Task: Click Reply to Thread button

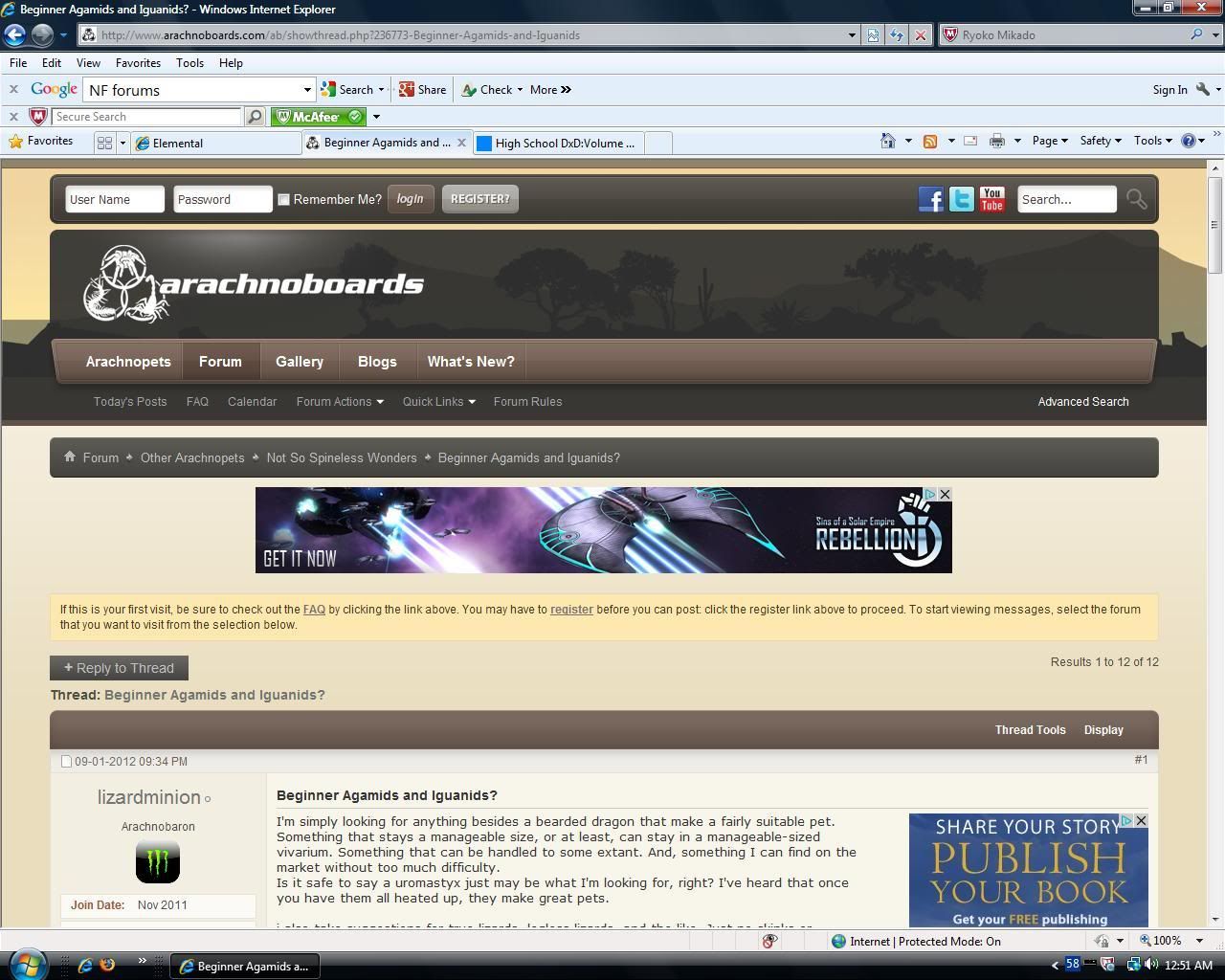Action: (x=119, y=668)
